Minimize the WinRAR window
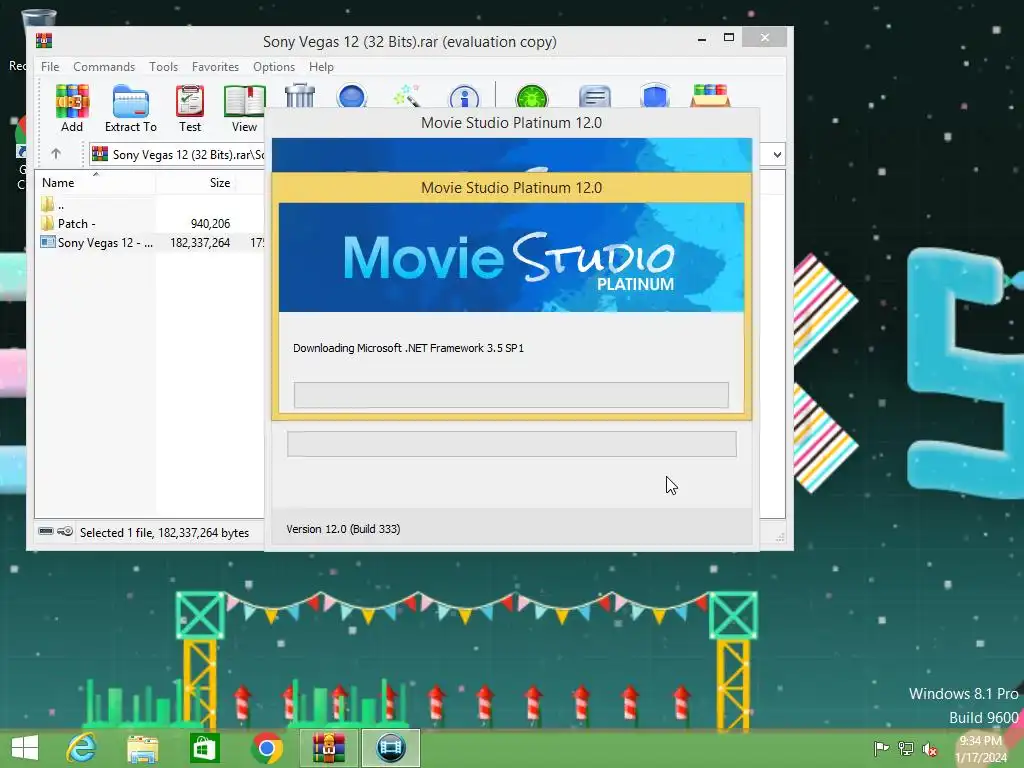Viewport: 1024px width, 768px height. 702,39
